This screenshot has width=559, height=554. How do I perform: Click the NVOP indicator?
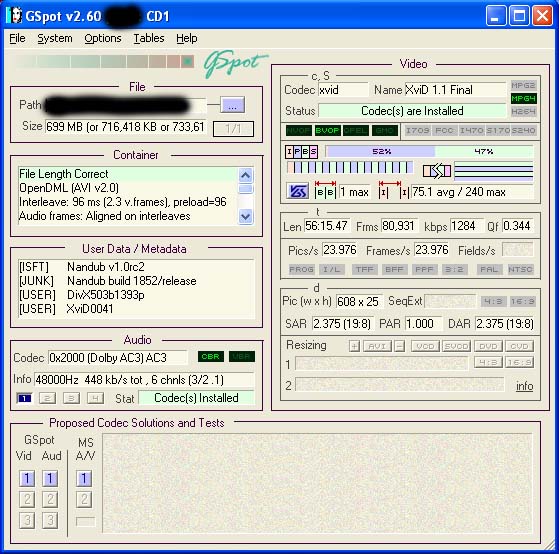[x=299, y=130]
